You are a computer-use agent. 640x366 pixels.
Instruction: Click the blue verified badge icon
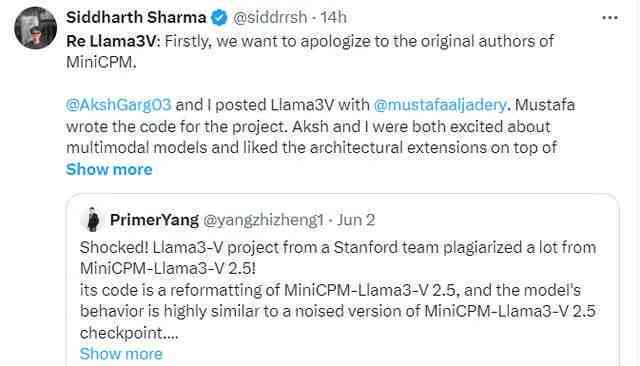219,18
